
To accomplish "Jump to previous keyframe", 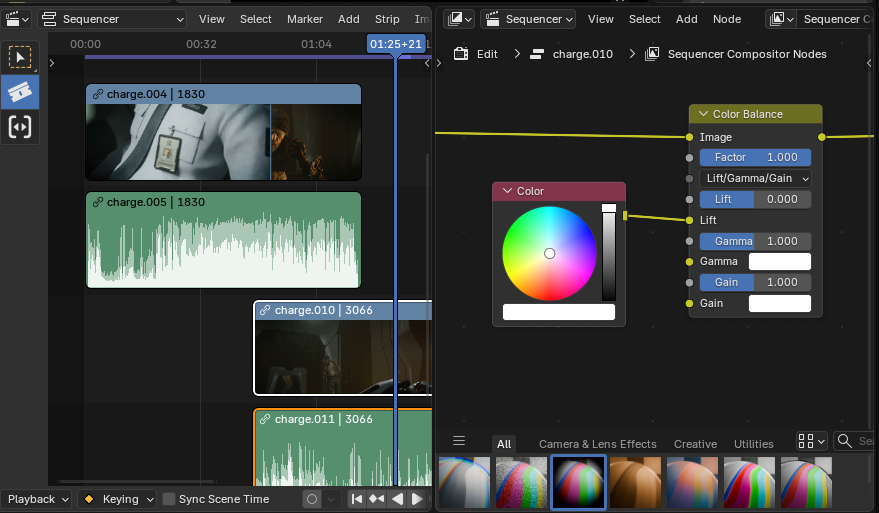I will tap(376, 499).
